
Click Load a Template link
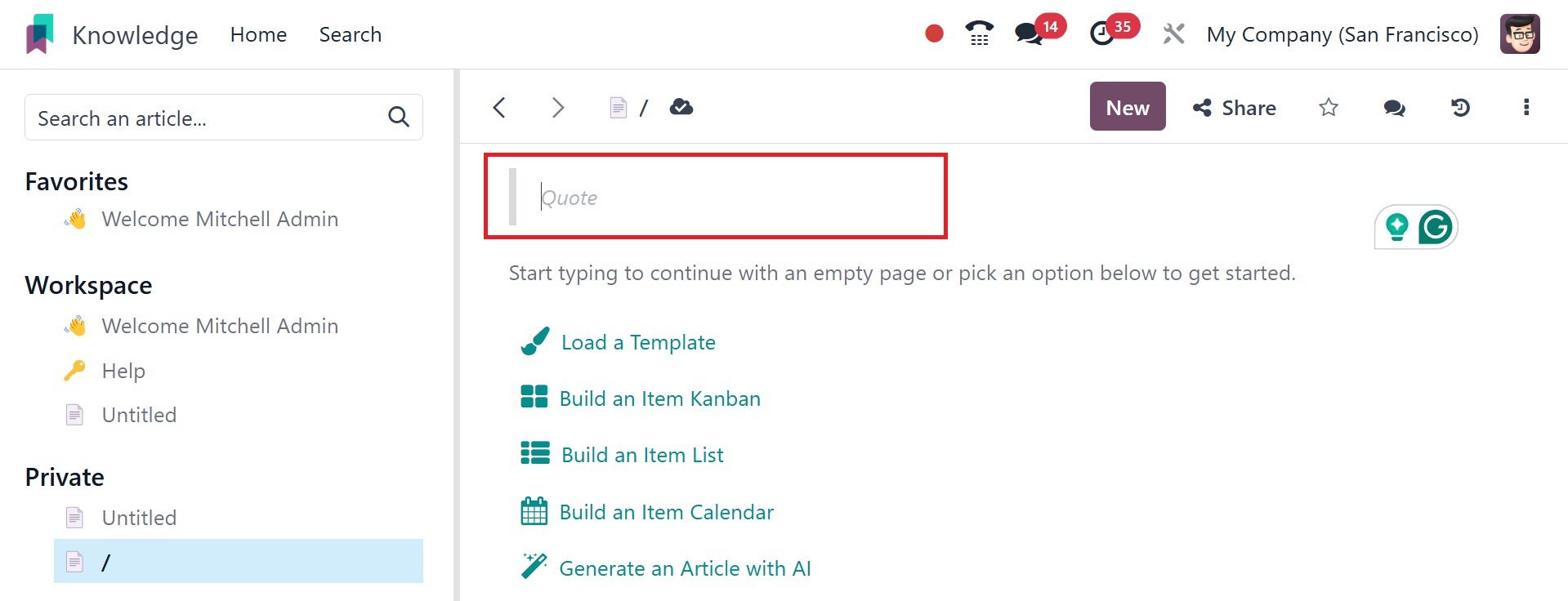[638, 342]
